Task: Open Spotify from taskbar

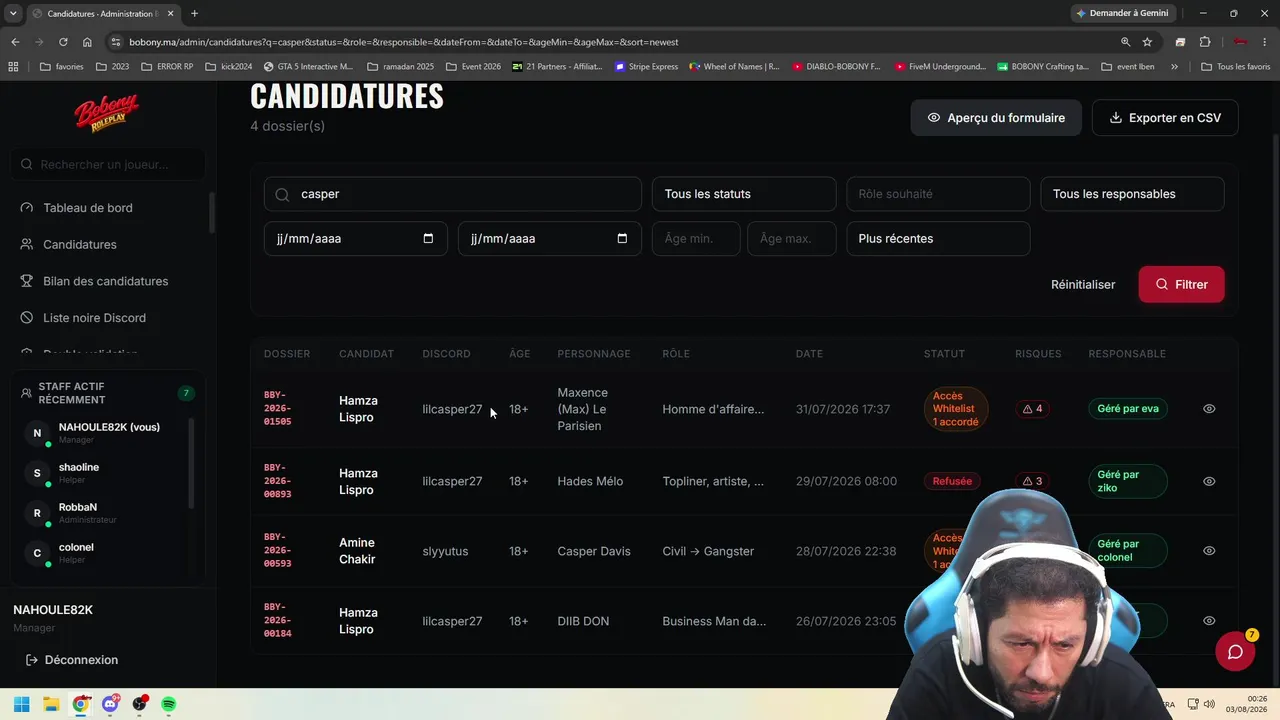Action: click(169, 704)
